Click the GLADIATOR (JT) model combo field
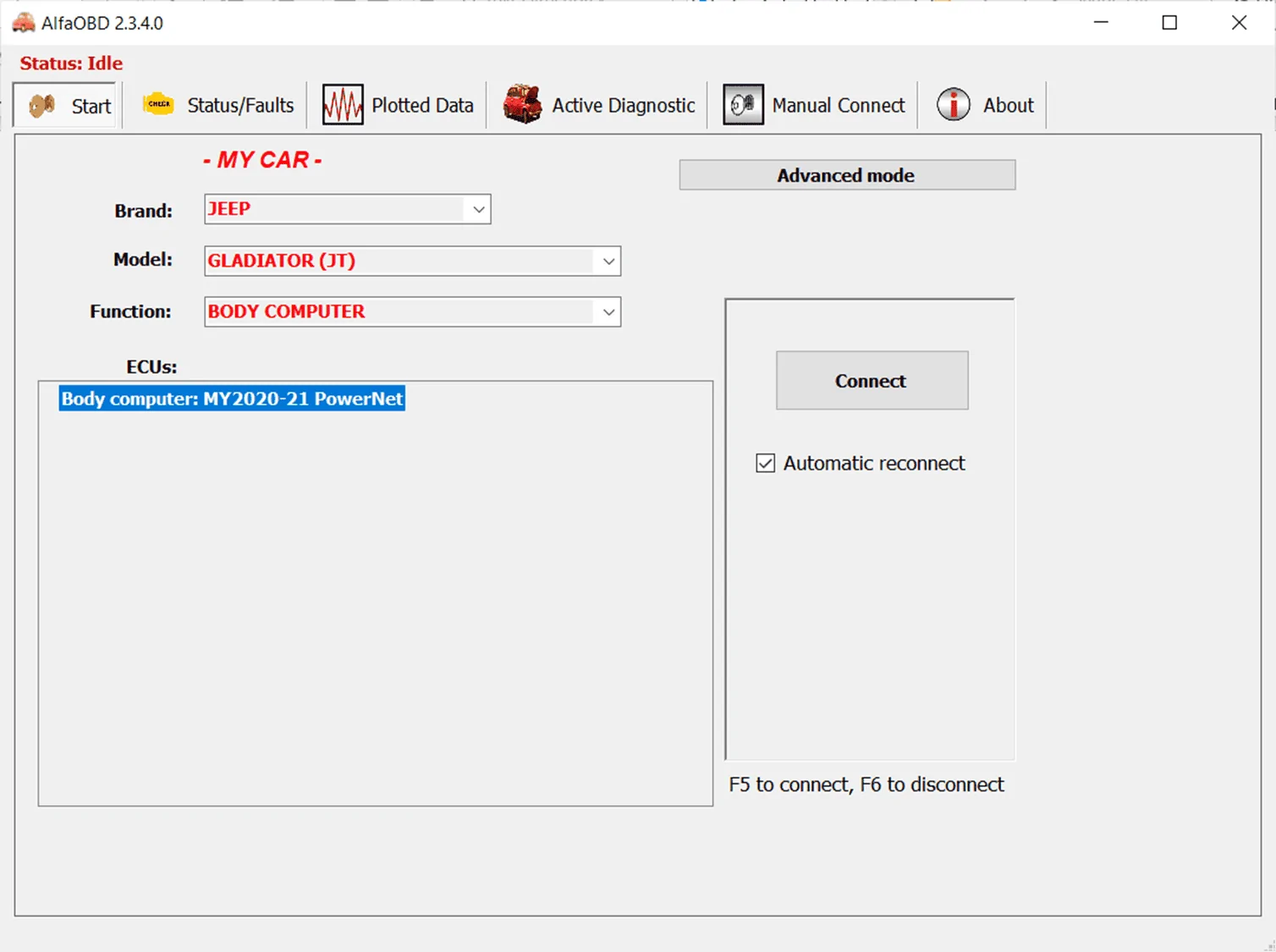 click(x=413, y=261)
